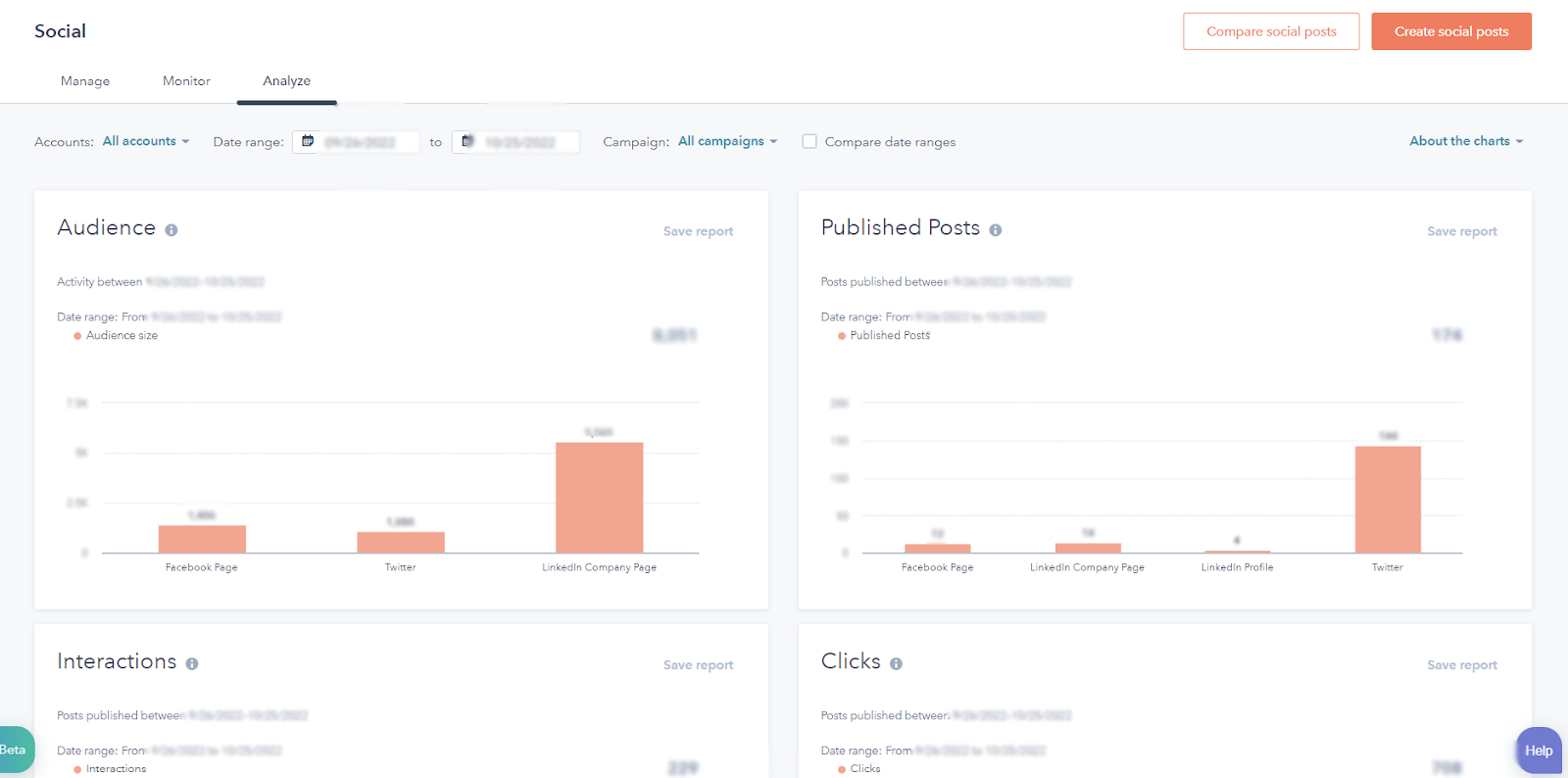
Task: Click 'Facebook Page' label under Published Posts chart
Action: (937, 567)
